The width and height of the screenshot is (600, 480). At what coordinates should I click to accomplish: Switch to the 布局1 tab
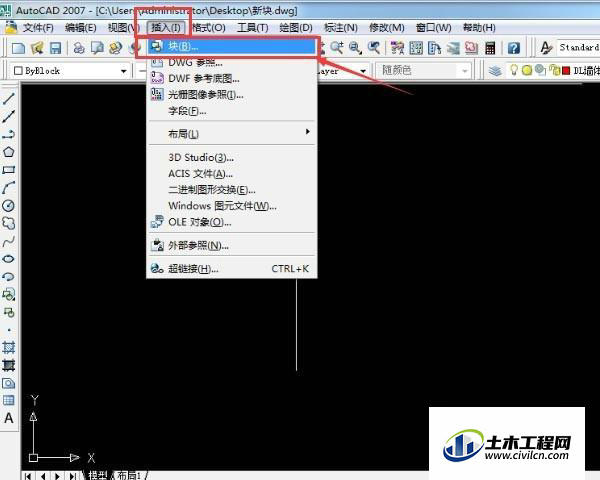pyautogui.click(x=129, y=475)
